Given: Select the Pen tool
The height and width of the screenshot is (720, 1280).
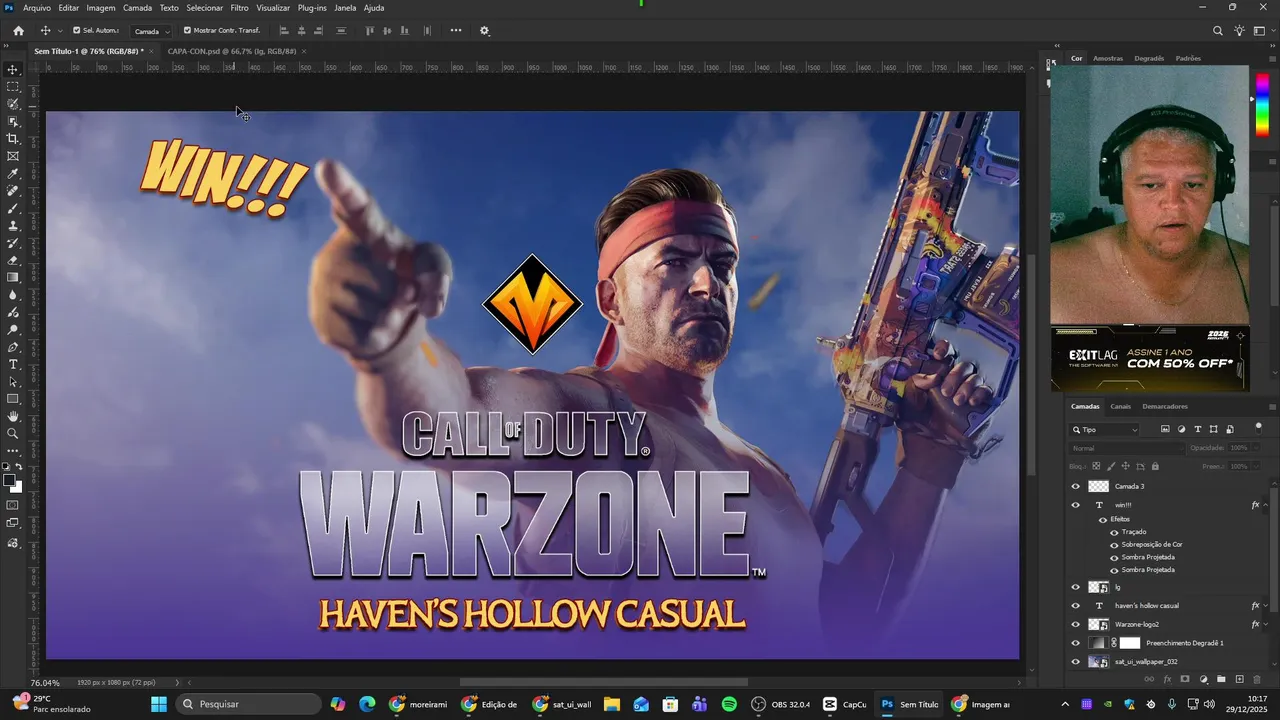Looking at the screenshot, I should (x=13, y=347).
